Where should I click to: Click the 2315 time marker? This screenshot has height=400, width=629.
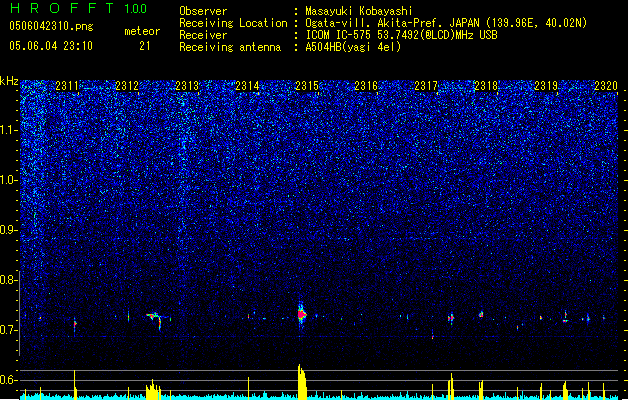tap(306, 86)
